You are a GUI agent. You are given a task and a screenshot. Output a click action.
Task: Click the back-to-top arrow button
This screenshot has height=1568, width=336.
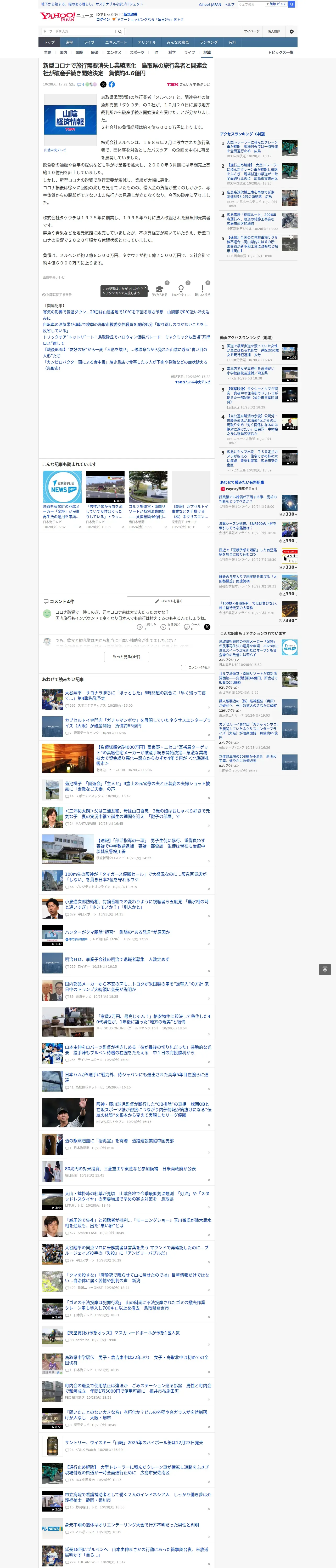(x=325, y=970)
